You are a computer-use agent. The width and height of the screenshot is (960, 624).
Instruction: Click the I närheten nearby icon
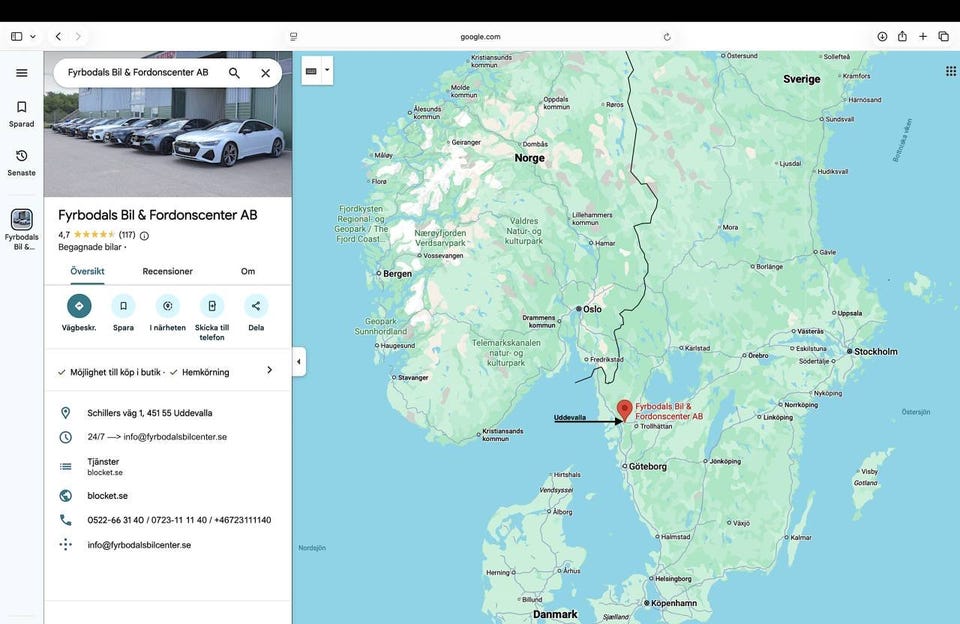pyautogui.click(x=167, y=306)
